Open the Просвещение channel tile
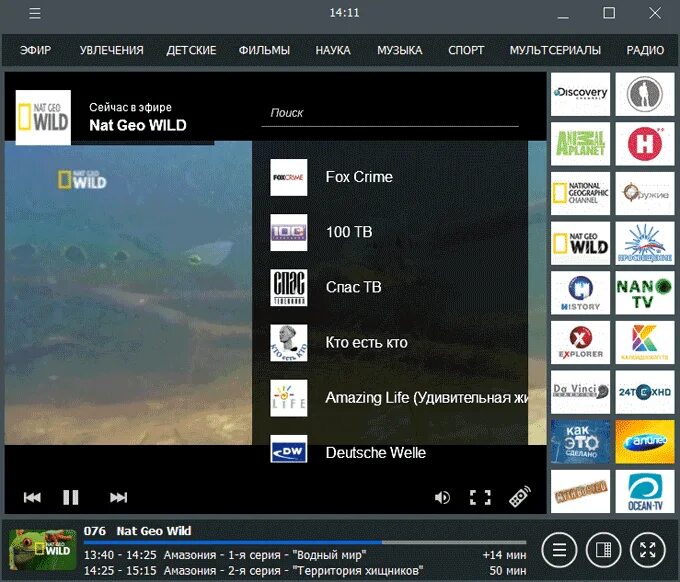680x582 pixels. [x=645, y=243]
